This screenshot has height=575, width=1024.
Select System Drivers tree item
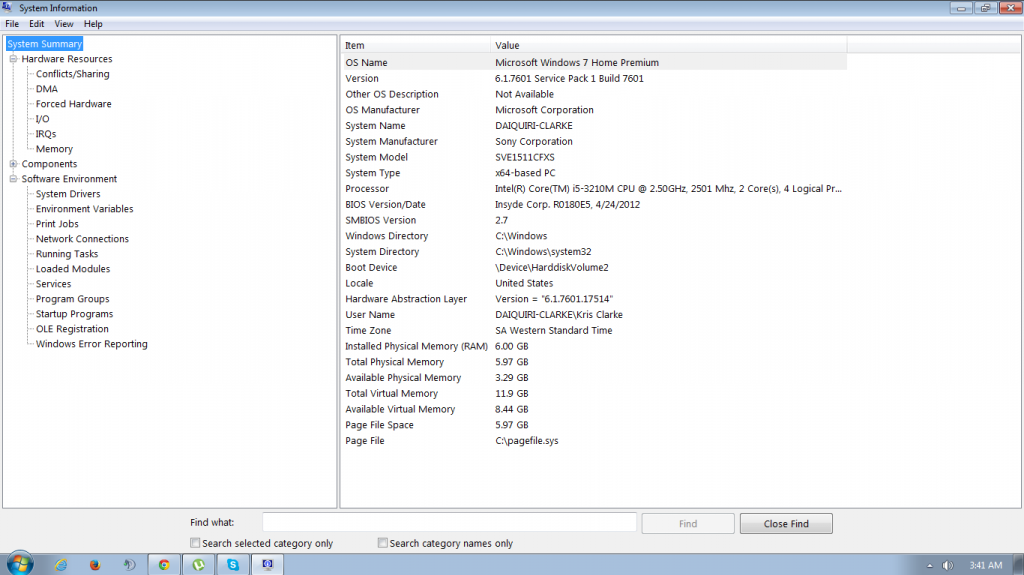[68, 194]
